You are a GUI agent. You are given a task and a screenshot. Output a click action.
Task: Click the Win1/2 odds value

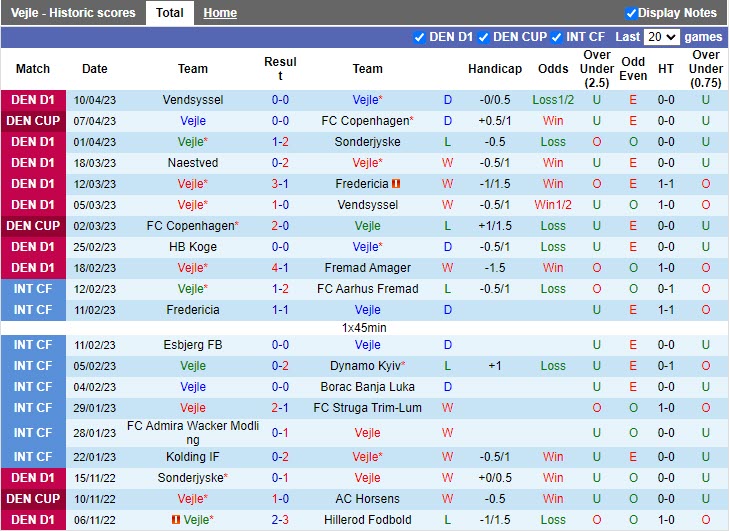point(553,205)
